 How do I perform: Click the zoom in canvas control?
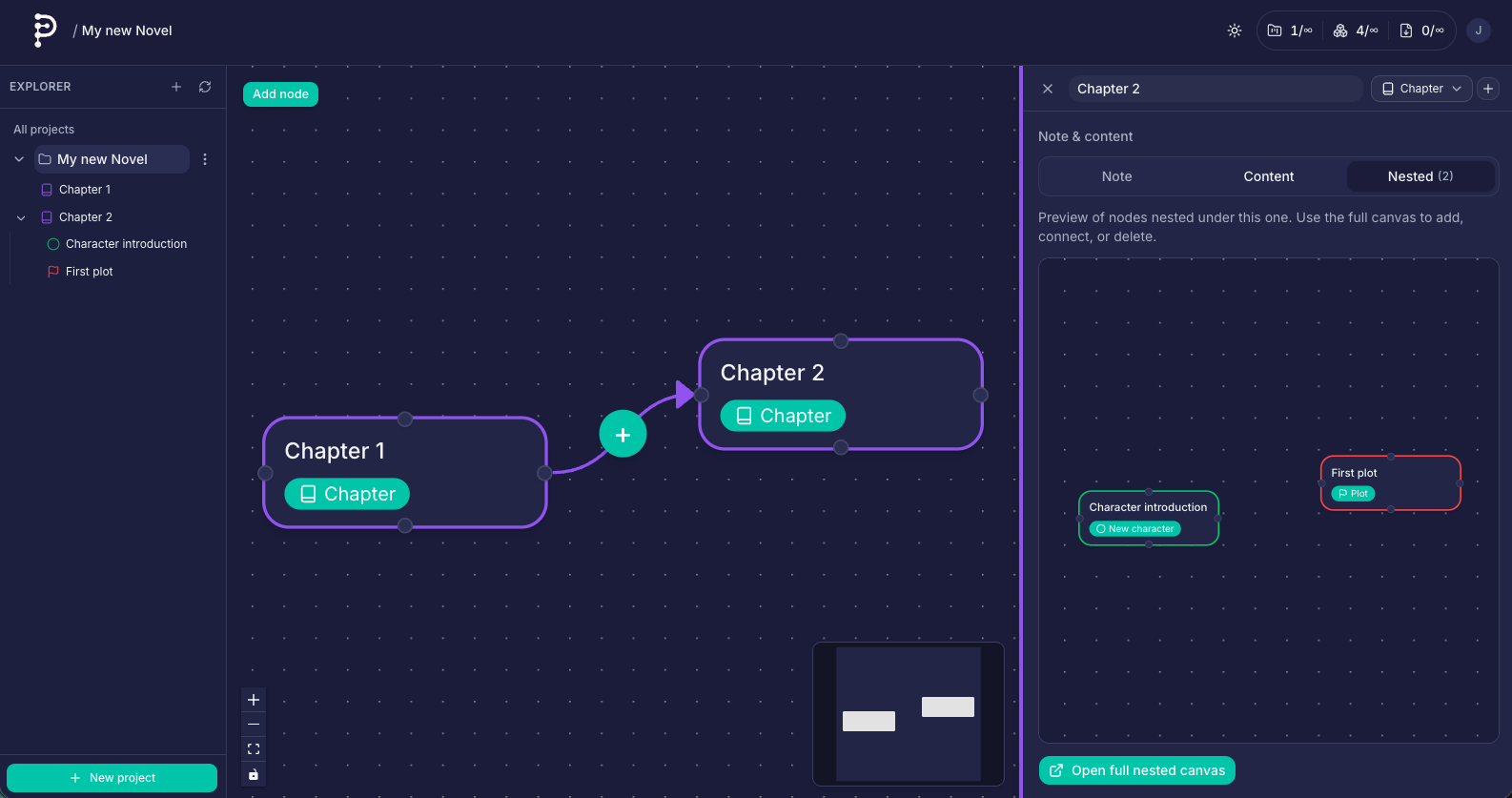(x=254, y=700)
